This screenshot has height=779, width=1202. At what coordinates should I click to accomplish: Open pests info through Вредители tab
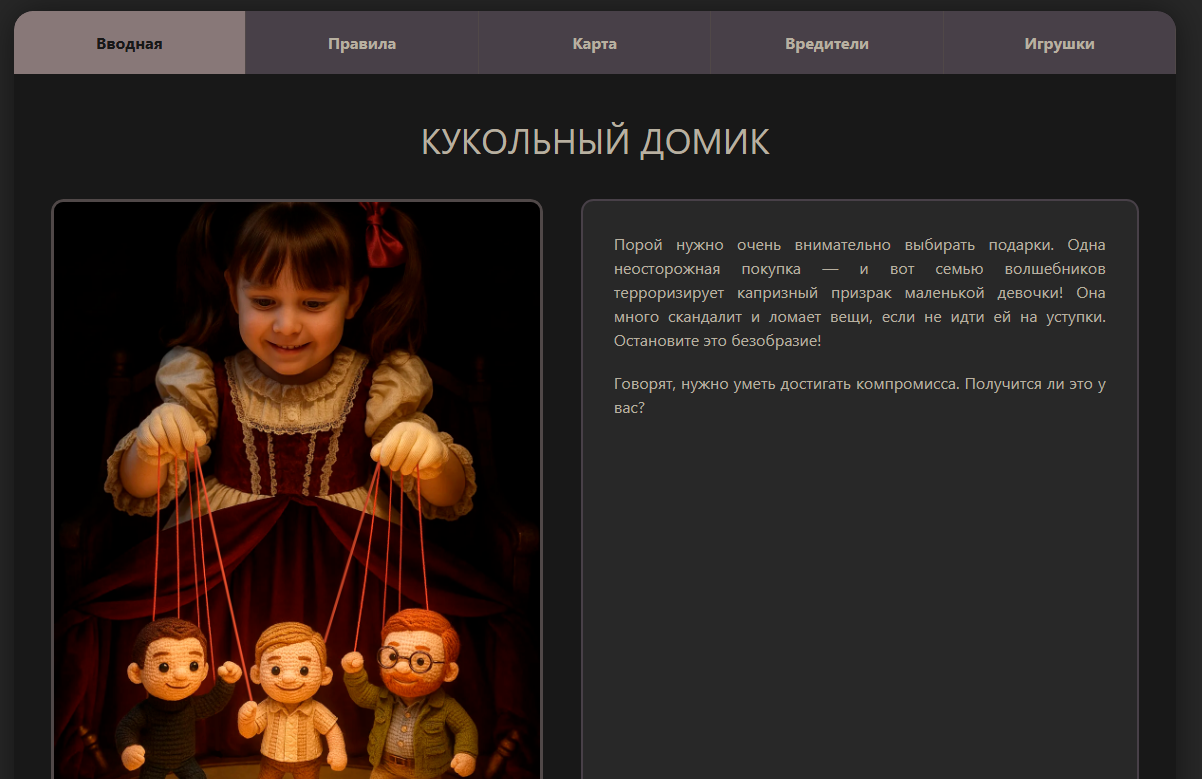click(x=826, y=43)
